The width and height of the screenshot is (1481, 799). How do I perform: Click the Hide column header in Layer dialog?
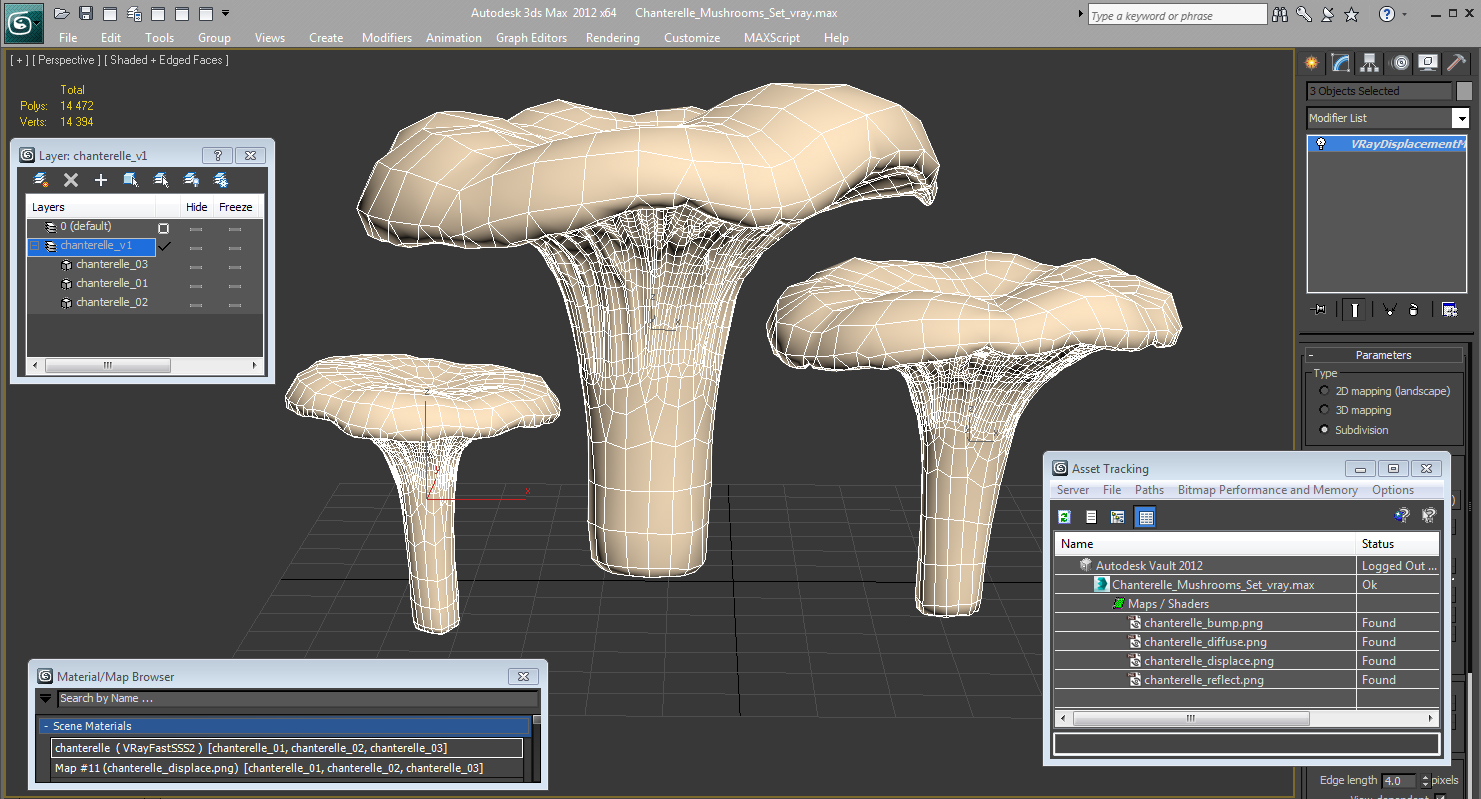(x=197, y=207)
